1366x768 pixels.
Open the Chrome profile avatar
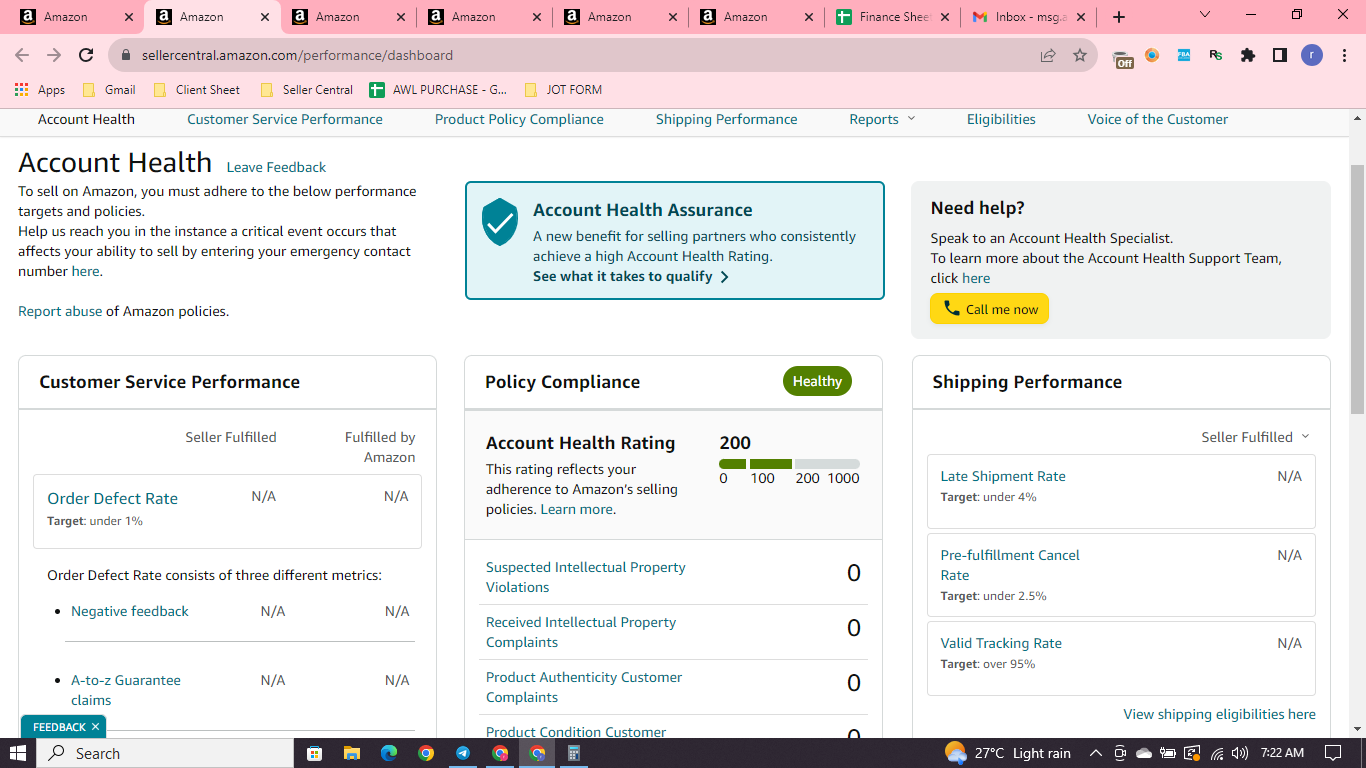pos(1312,56)
